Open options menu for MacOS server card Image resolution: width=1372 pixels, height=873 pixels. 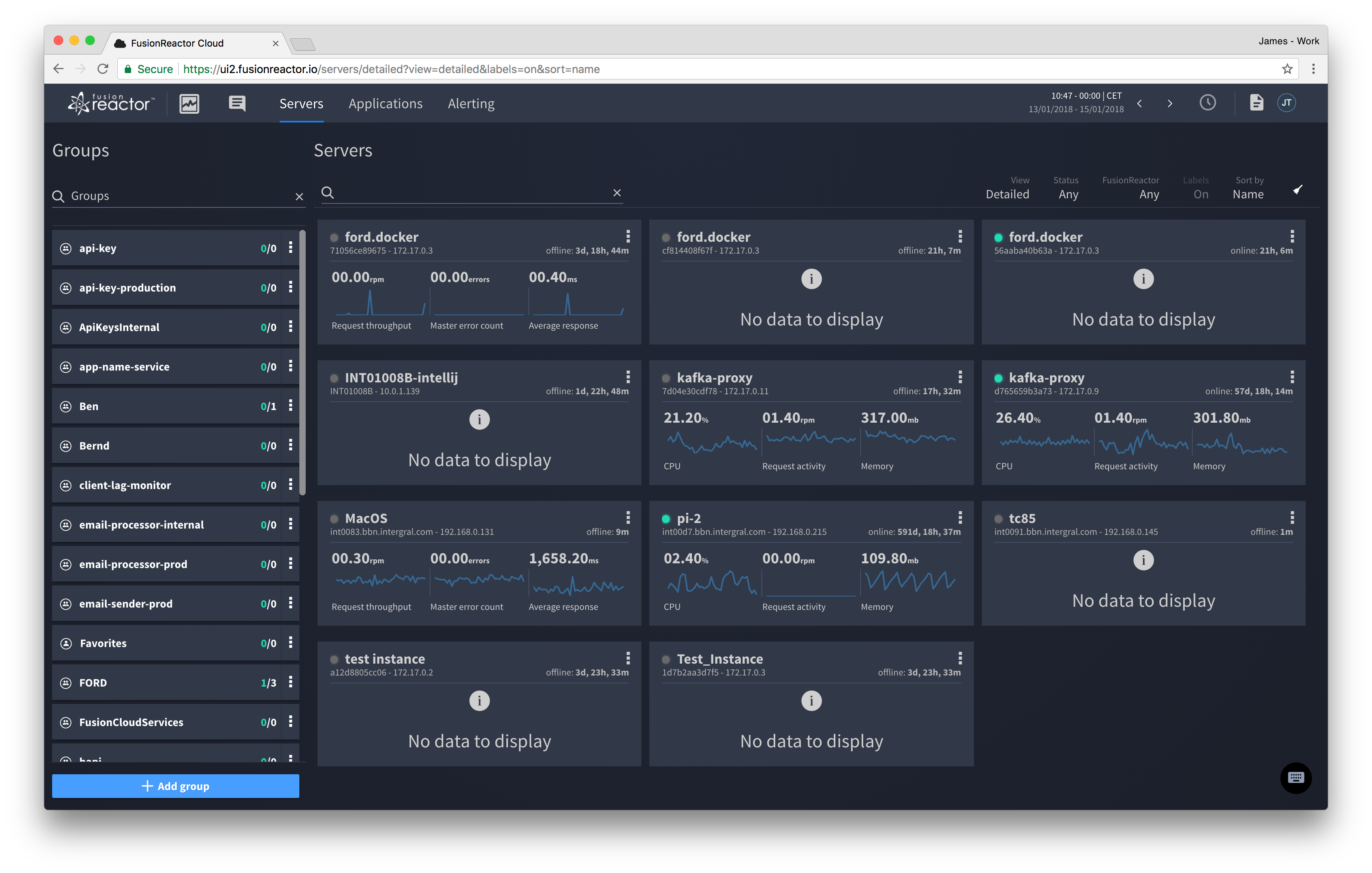point(628,517)
